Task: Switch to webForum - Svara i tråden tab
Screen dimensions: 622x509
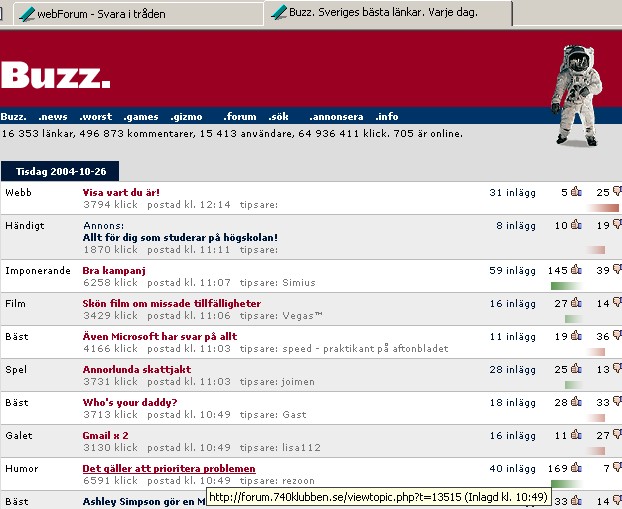Action: [x=138, y=14]
